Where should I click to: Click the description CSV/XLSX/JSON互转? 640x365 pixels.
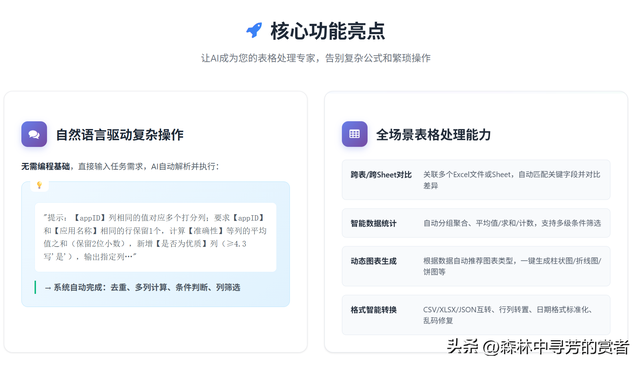508,315
